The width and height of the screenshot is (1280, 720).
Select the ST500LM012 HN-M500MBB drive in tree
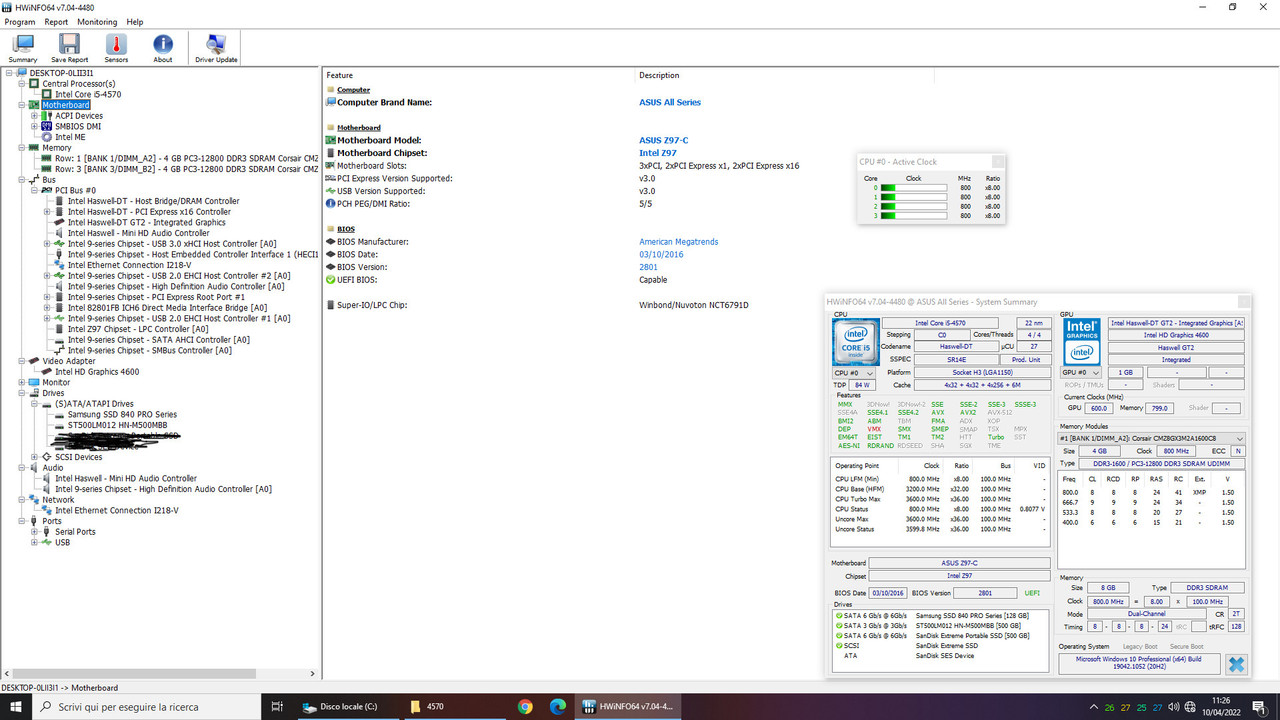pos(117,425)
